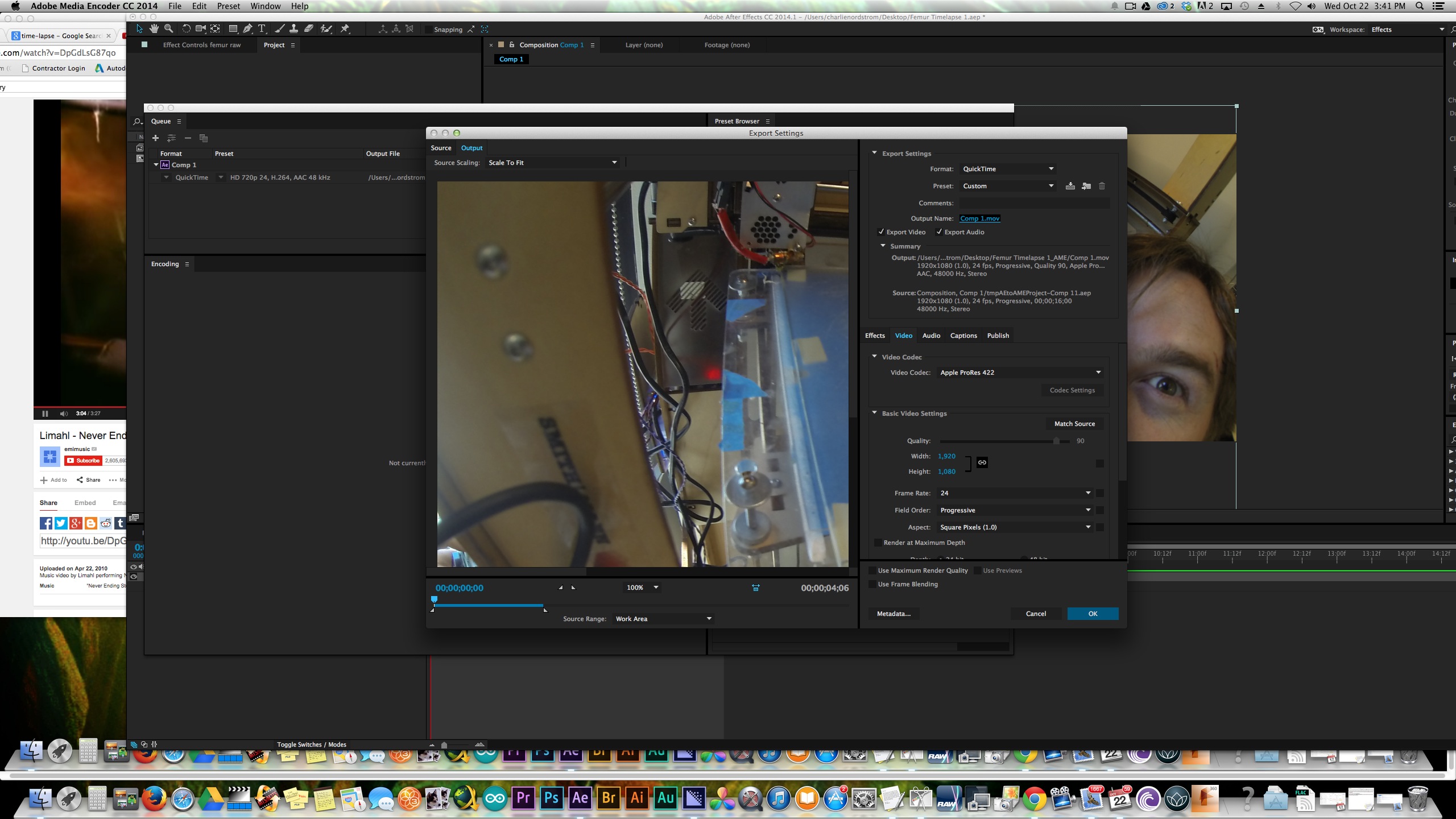Open the Field Order dropdown showing Progressive
The height and width of the screenshot is (819, 1456).
(x=1015, y=510)
